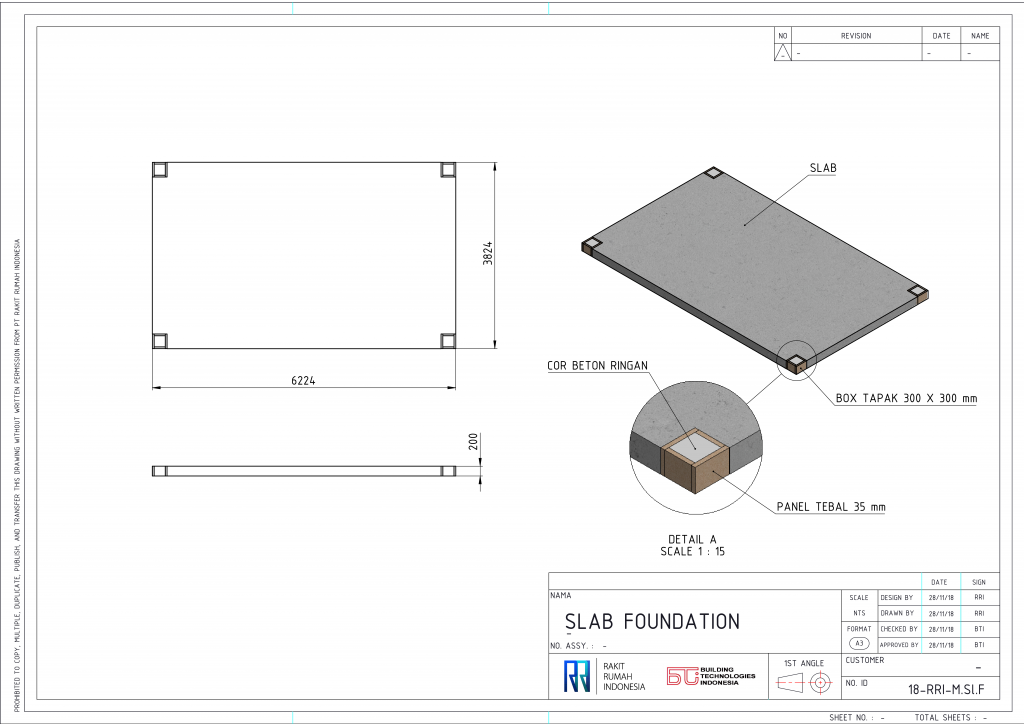Click the 200 thickness dimension text
1024x724 pixels.
pyautogui.click(x=474, y=442)
